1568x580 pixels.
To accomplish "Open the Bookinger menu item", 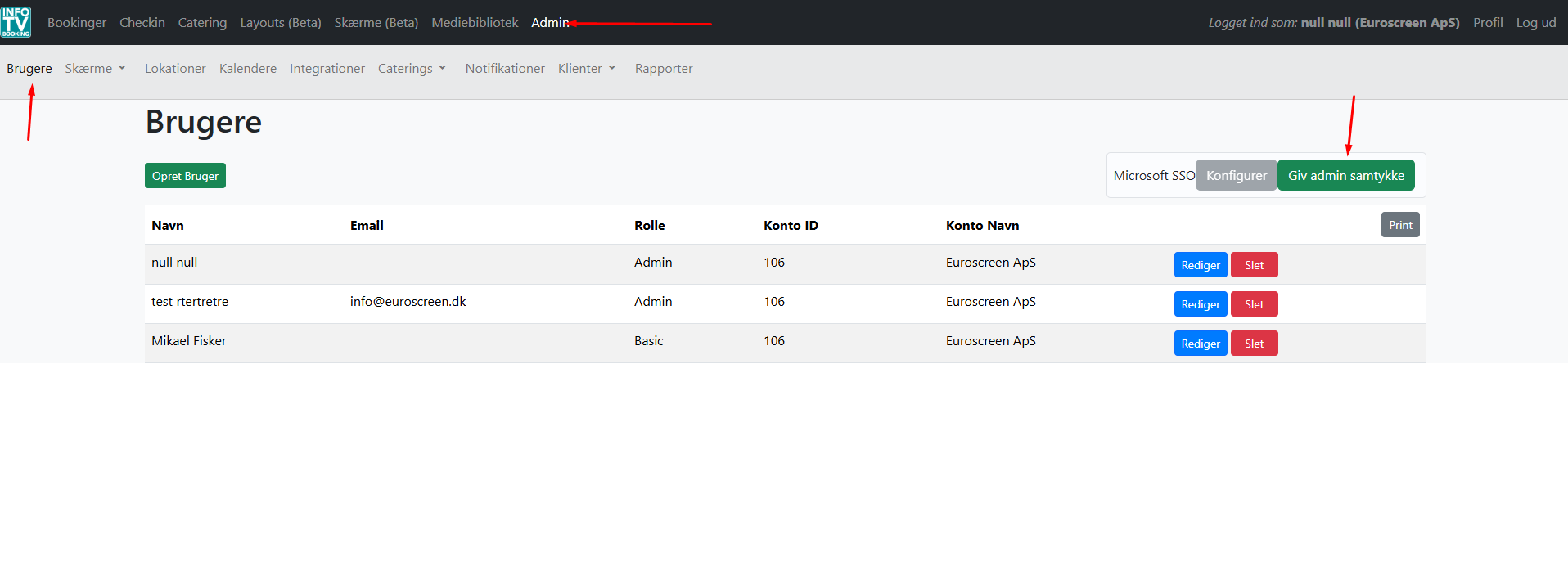I will point(77,23).
